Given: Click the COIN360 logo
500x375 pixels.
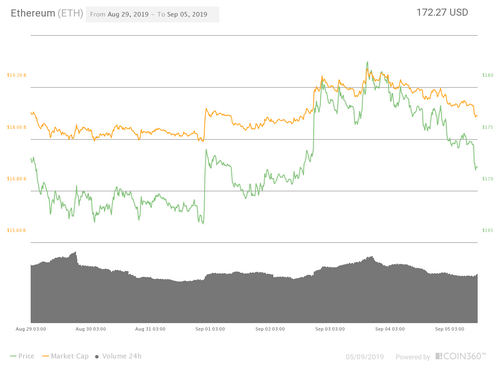Looking at the screenshot, I should coord(461,356).
